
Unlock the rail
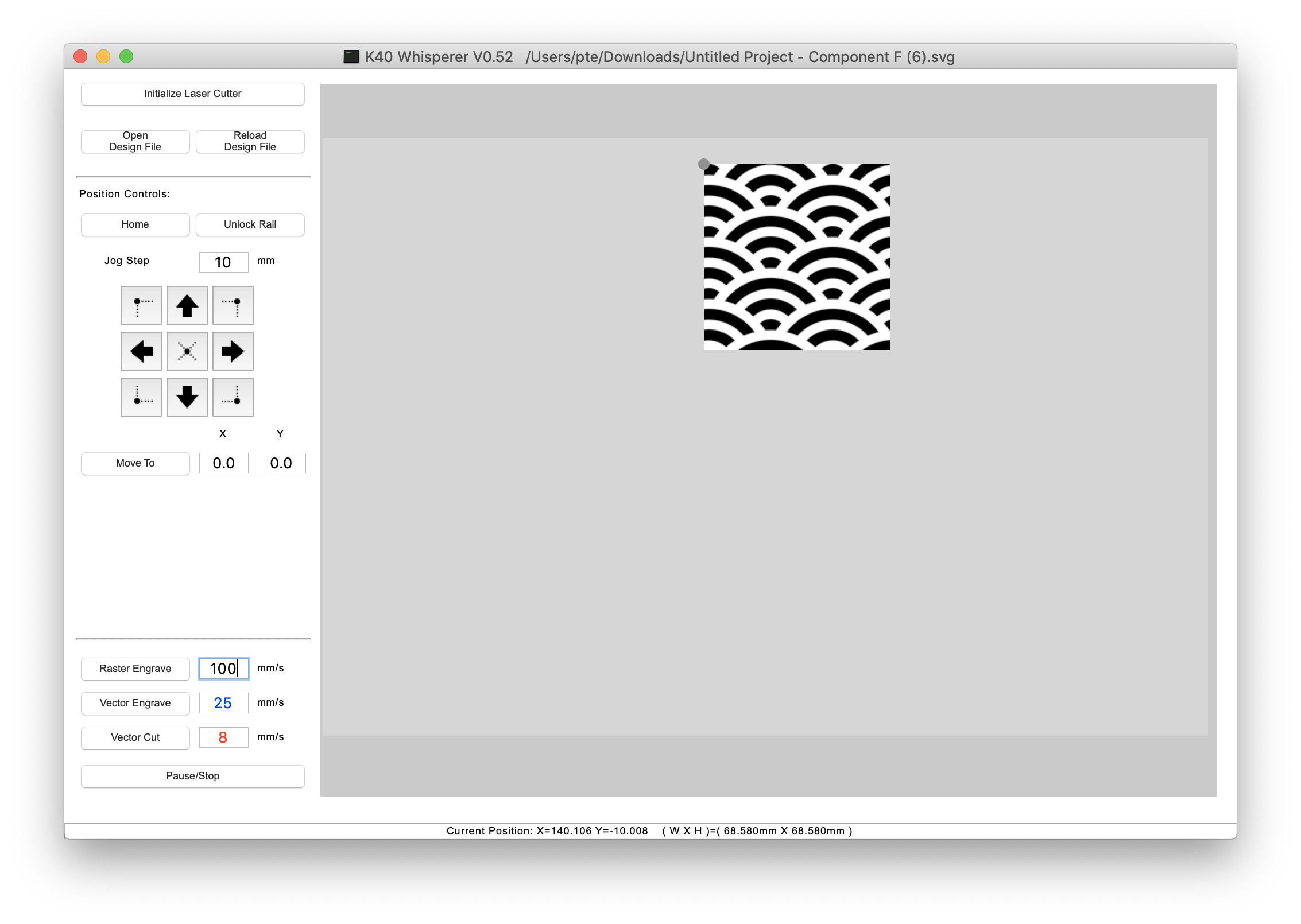250,224
